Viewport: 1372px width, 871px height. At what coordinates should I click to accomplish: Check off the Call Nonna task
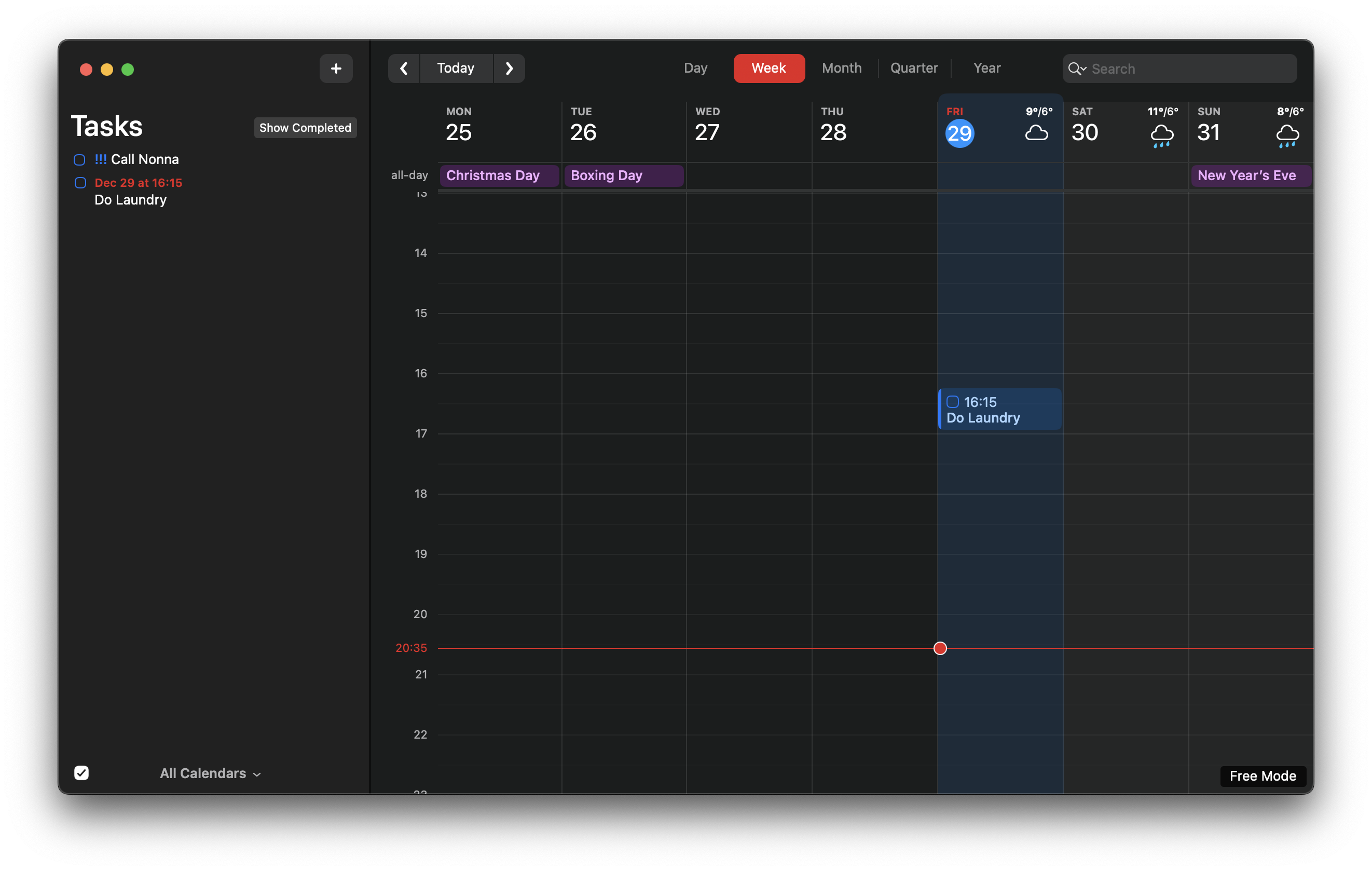tap(79, 160)
